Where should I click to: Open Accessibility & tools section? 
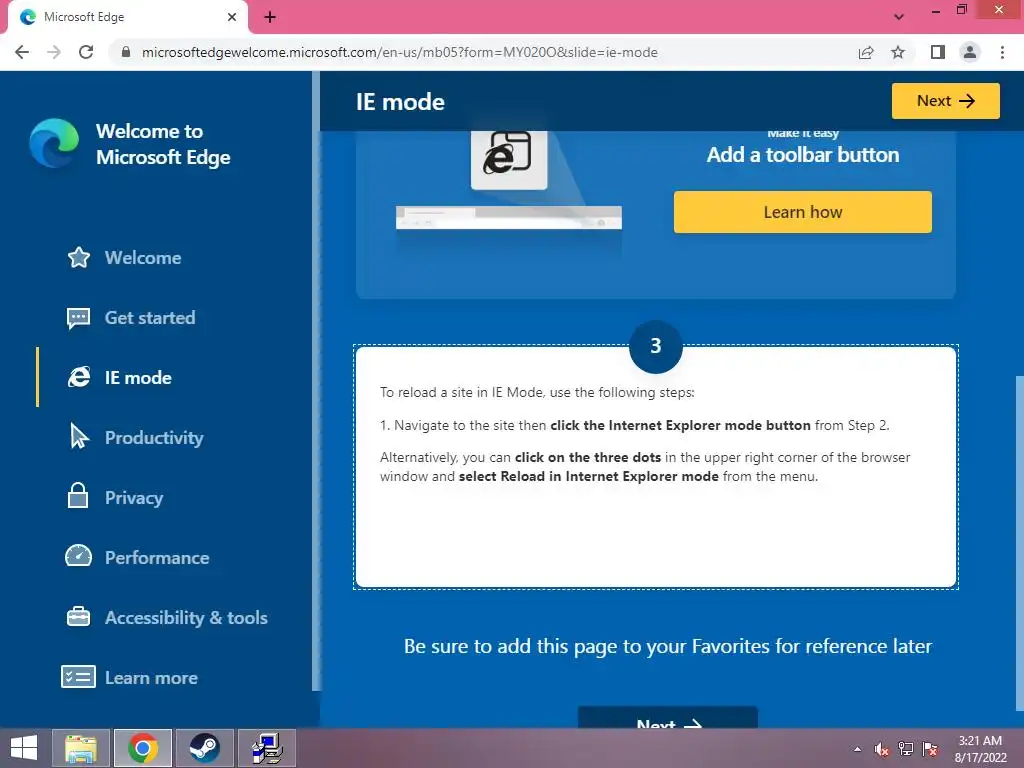tap(186, 618)
